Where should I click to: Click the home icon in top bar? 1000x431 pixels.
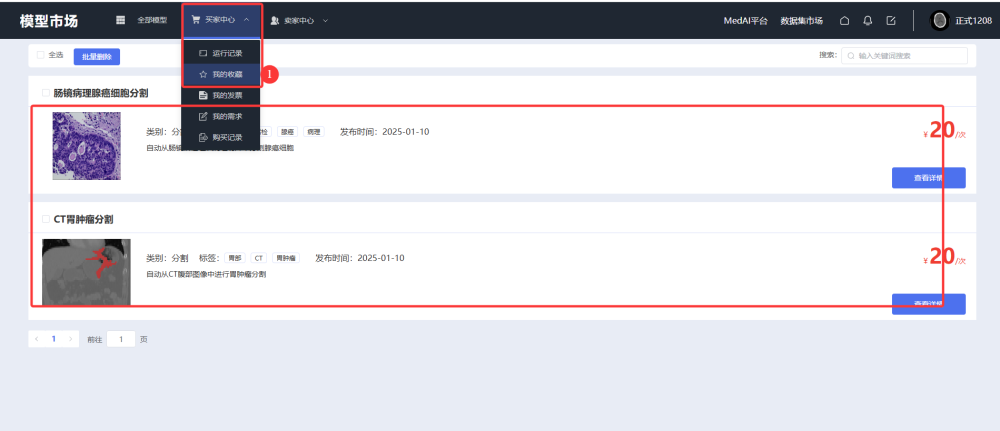click(844, 20)
